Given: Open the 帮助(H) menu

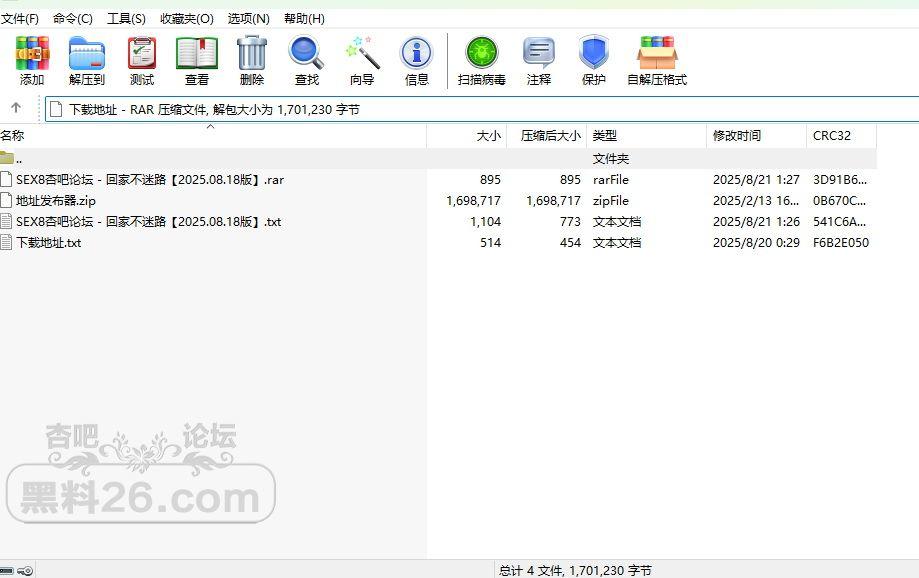Looking at the screenshot, I should coord(304,19).
